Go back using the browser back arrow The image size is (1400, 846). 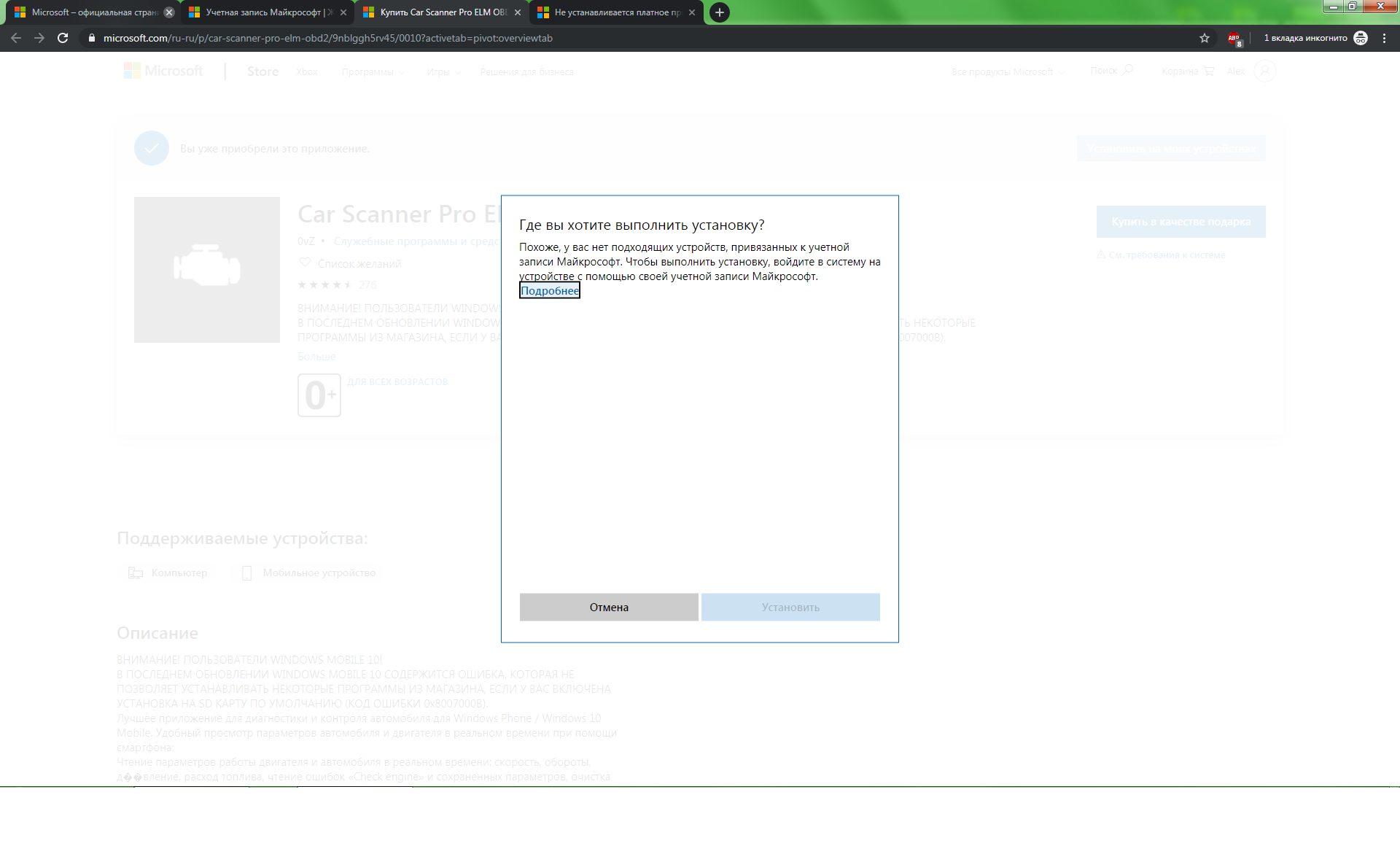click(x=16, y=38)
